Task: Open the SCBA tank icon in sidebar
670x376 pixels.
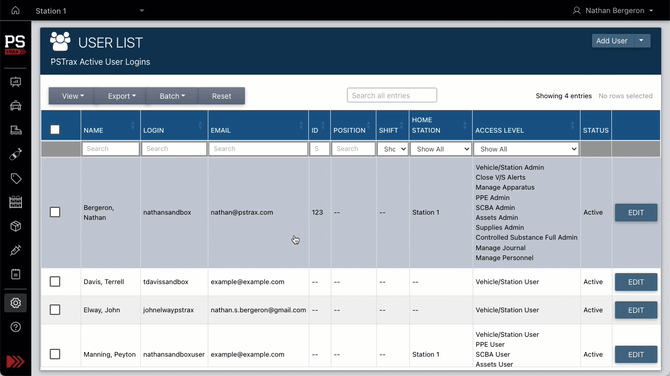Action: click(x=16, y=154)
